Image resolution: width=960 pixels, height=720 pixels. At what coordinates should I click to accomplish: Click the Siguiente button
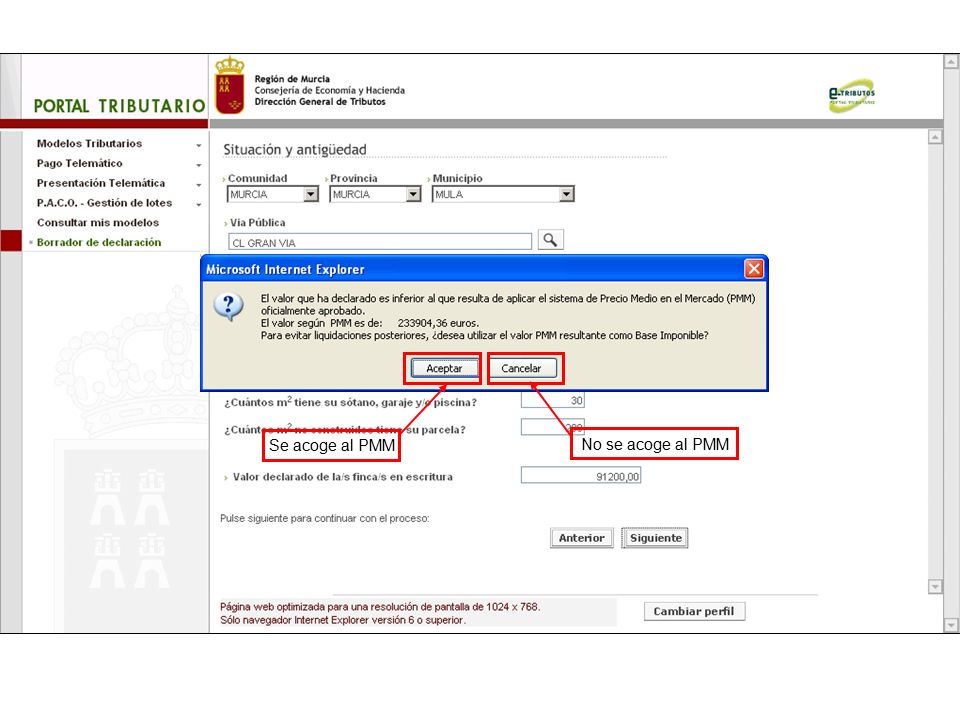pyautogui.click(x=655, y=538)
